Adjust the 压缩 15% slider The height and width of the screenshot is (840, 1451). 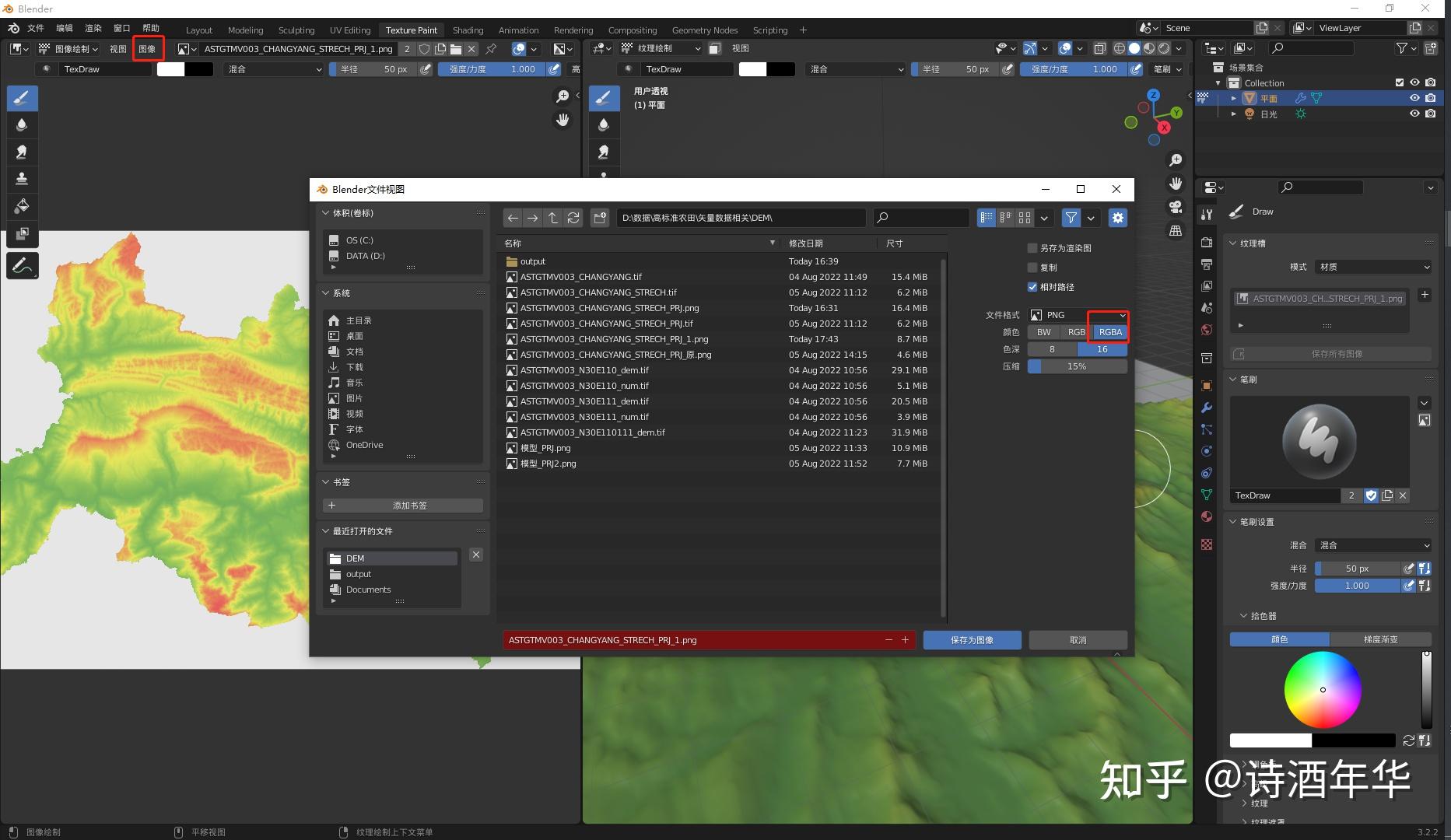coord(1078,366)
